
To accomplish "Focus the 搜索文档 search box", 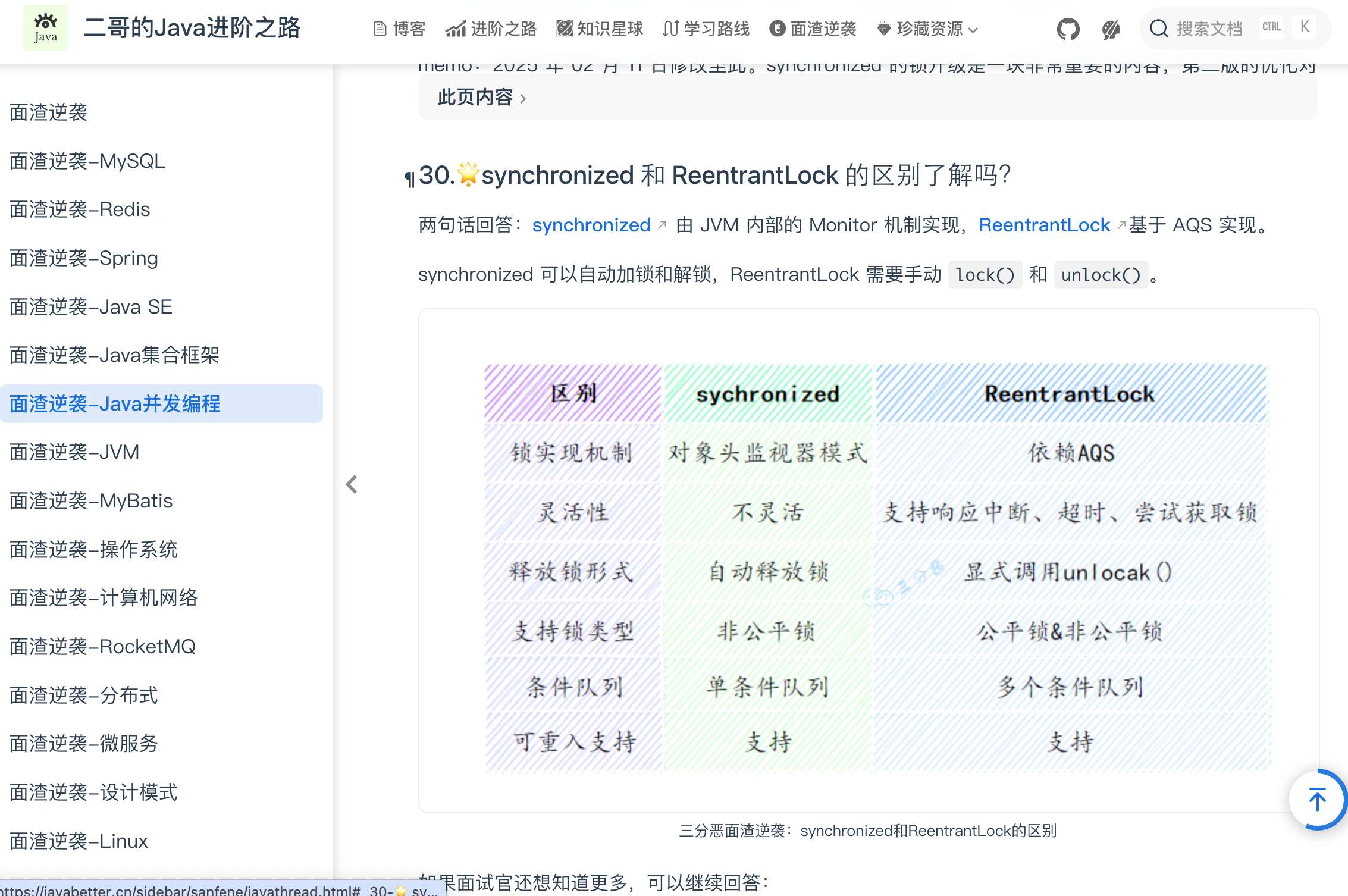I will pyautogui.click(x=1210, y=29).
